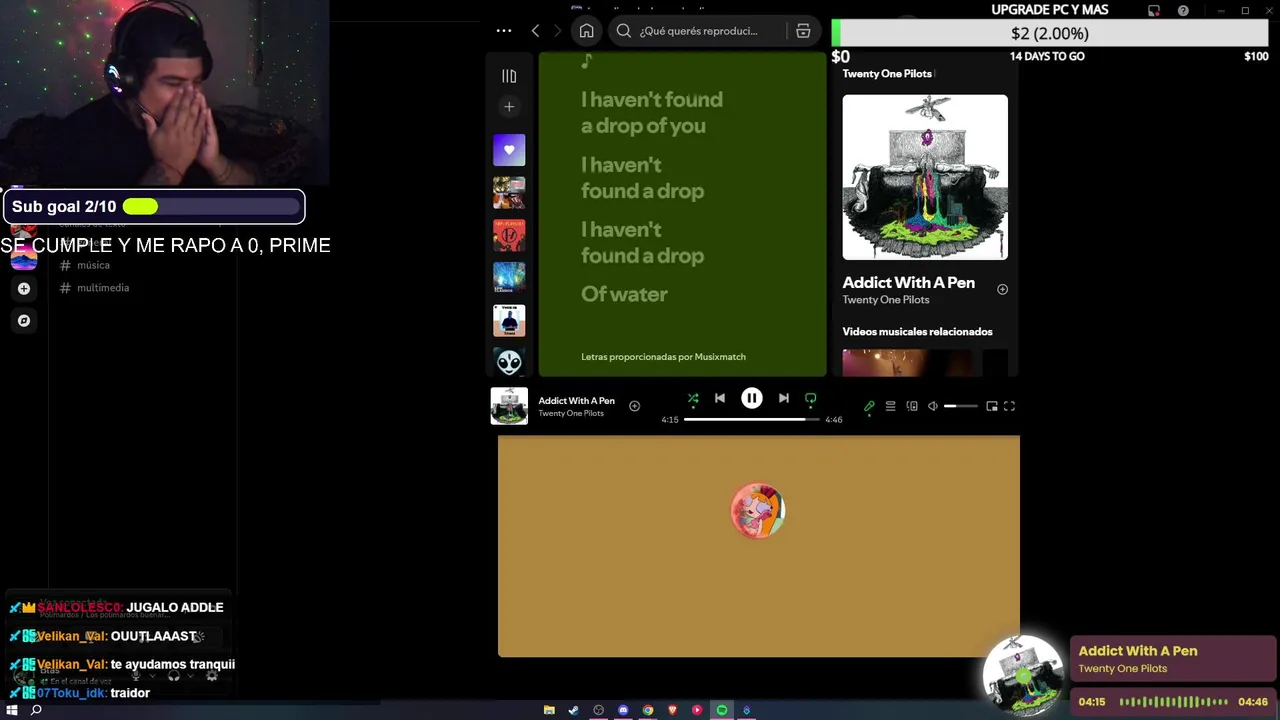The width and height of the screenshot is (1280, 720).
Task: Click 'Letras proporcionadas por Musixmatch' credit
Action: (663, 356)
